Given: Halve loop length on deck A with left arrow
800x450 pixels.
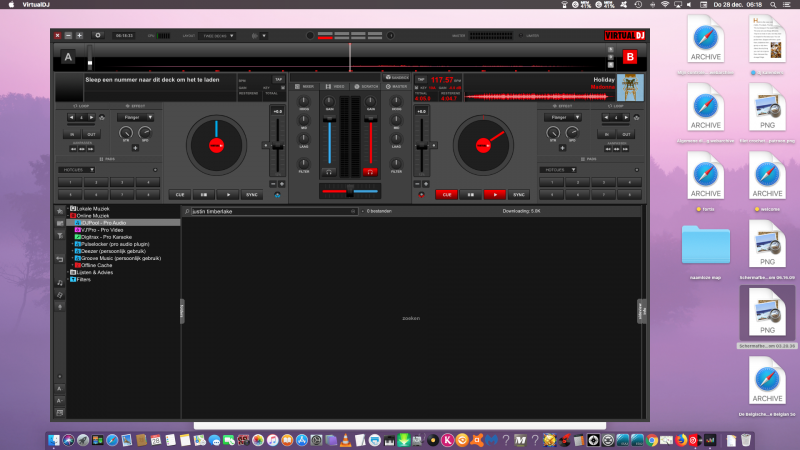Looking at the screenshot, I should pos(71,117).
